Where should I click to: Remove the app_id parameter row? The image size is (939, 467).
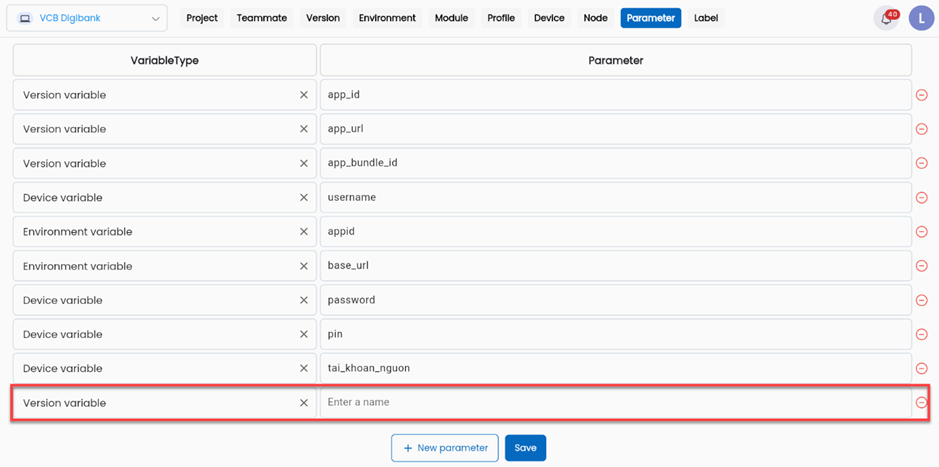pyautogui.click(x=922, y=95)
